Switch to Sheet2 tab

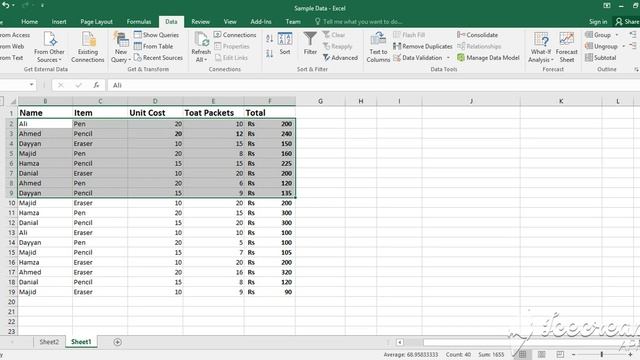[x=49, y=342]
